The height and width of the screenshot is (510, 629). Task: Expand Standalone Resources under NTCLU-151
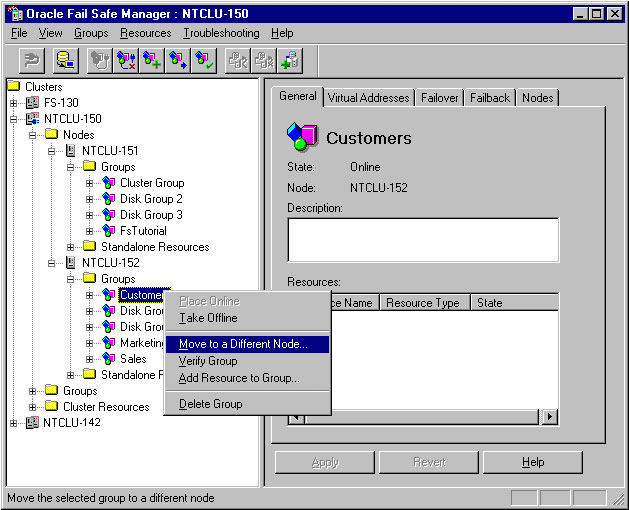coord(71,247)
